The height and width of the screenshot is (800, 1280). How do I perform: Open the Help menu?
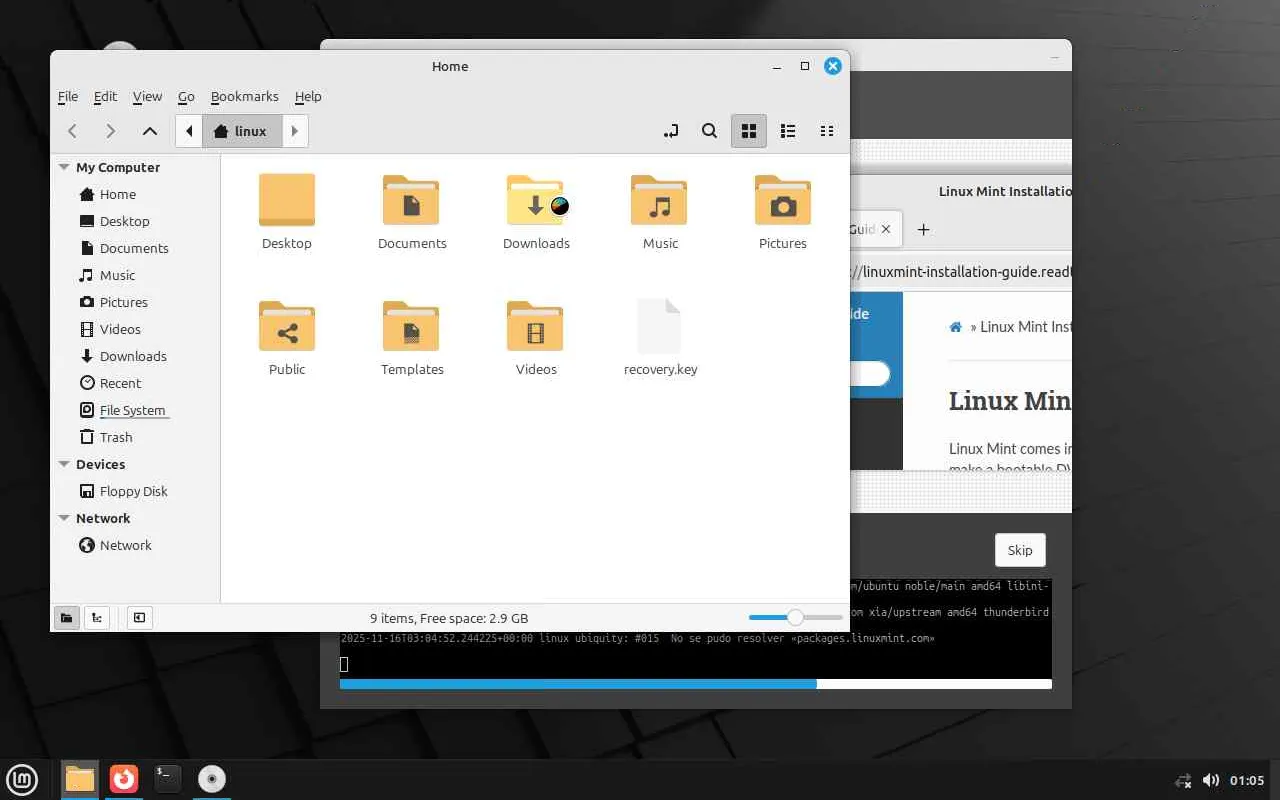[x=308, y=96]
